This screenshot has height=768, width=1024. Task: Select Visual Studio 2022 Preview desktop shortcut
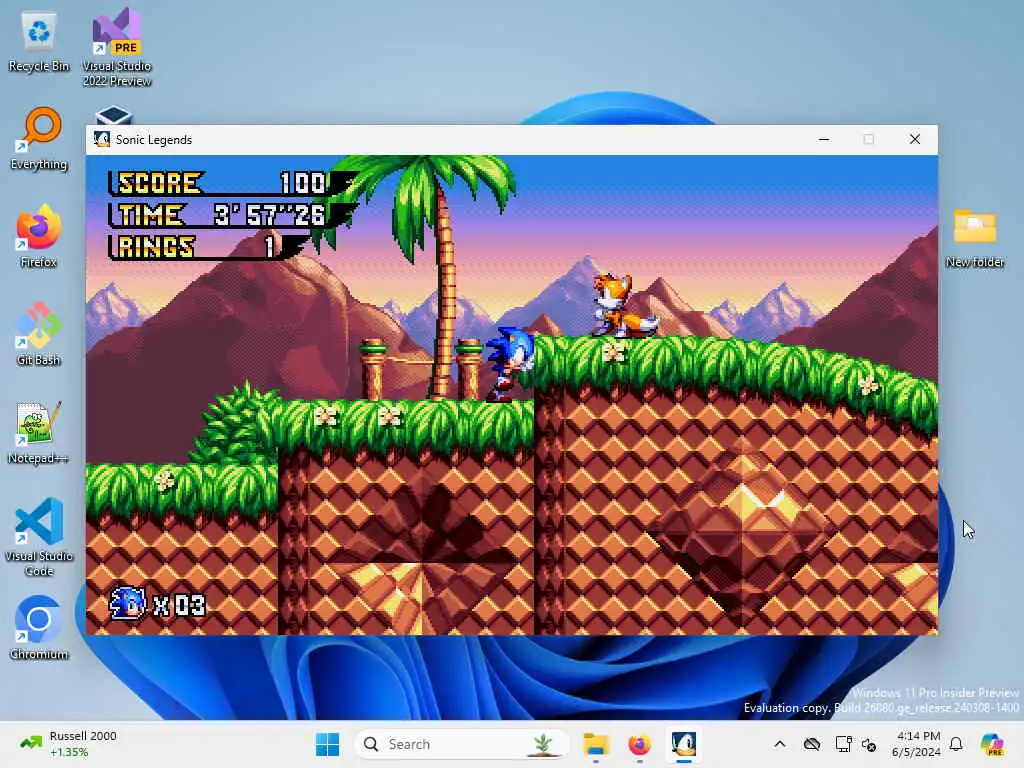coord(117,47)
